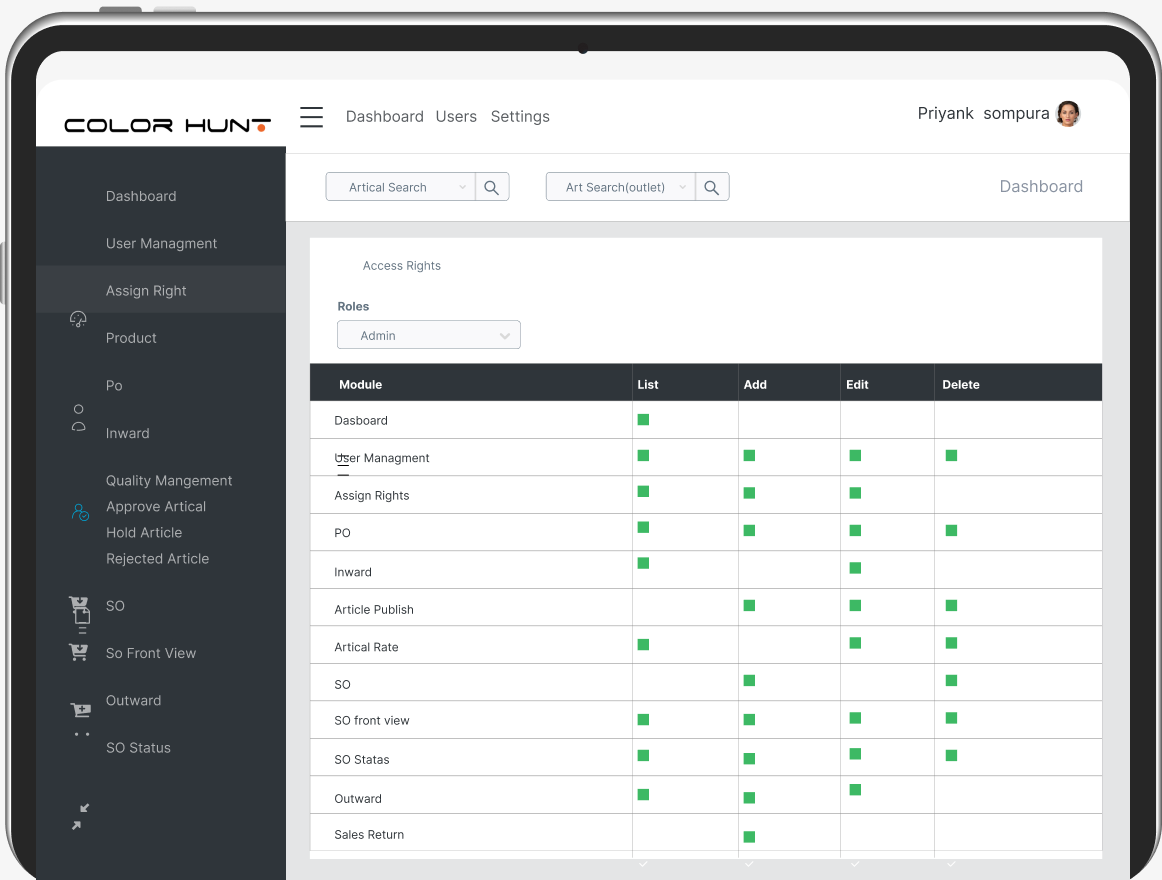Toggle the Delete right for User Managment
The height and width of the screenshot is (880, 1162).
point(952,455)
